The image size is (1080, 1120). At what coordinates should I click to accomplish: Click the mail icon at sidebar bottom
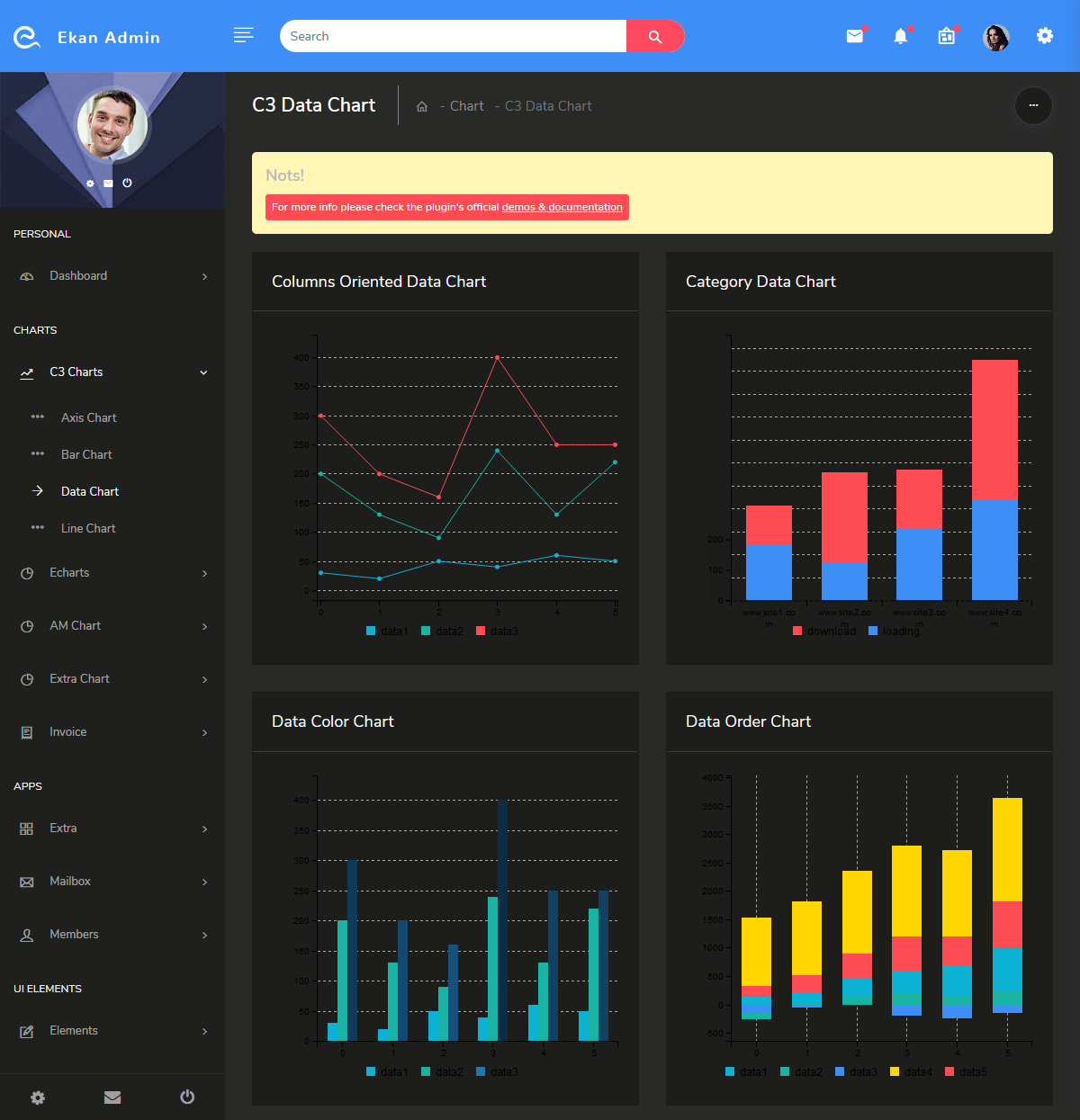pos(112,1098)
